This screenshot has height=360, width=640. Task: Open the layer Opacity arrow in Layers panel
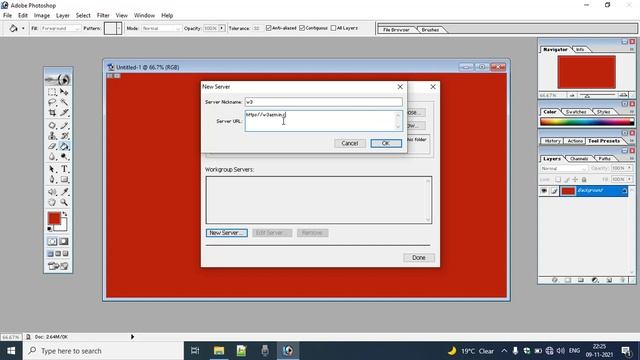[x=630, y=168]
